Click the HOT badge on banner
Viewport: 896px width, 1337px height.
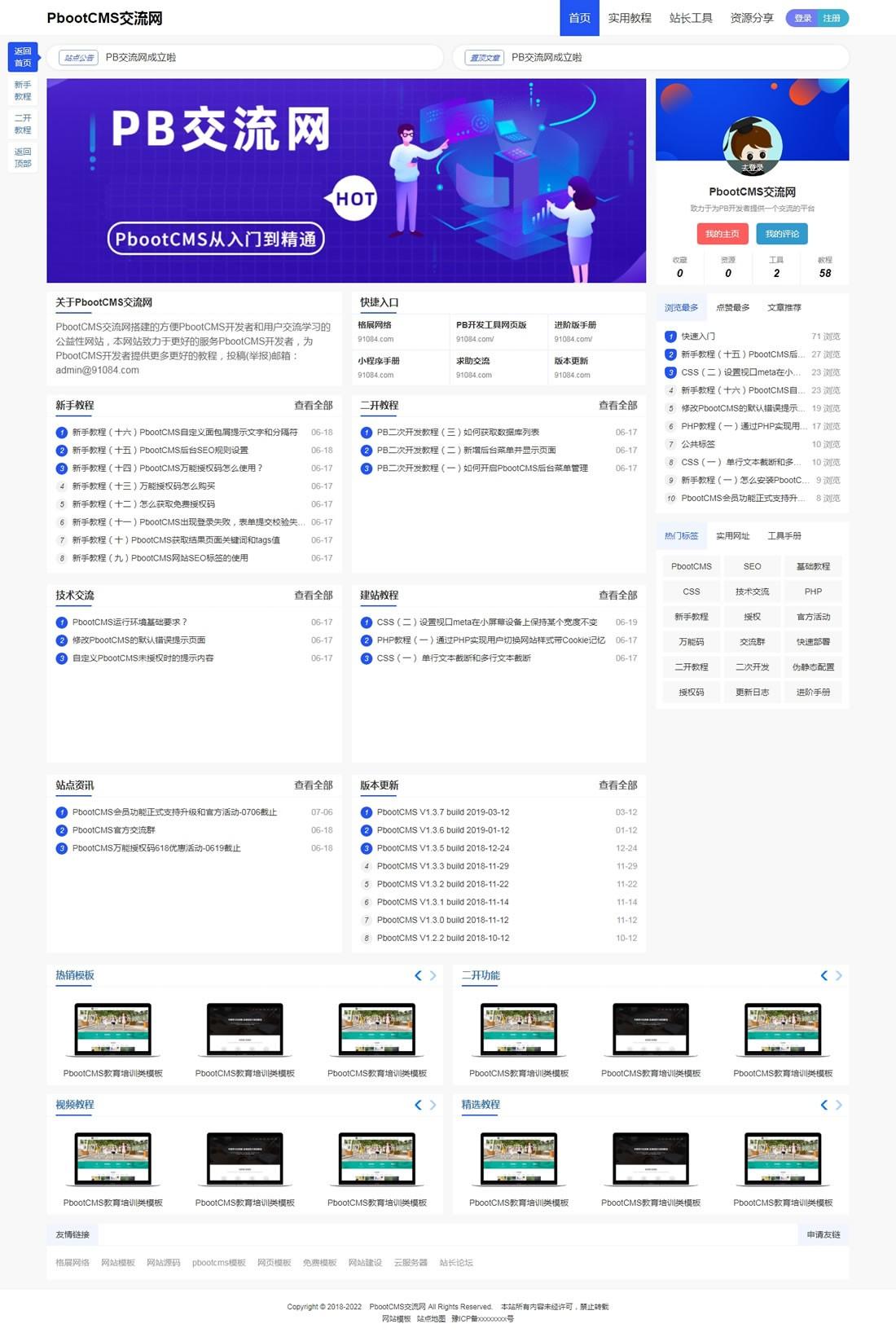pos(354,199)
